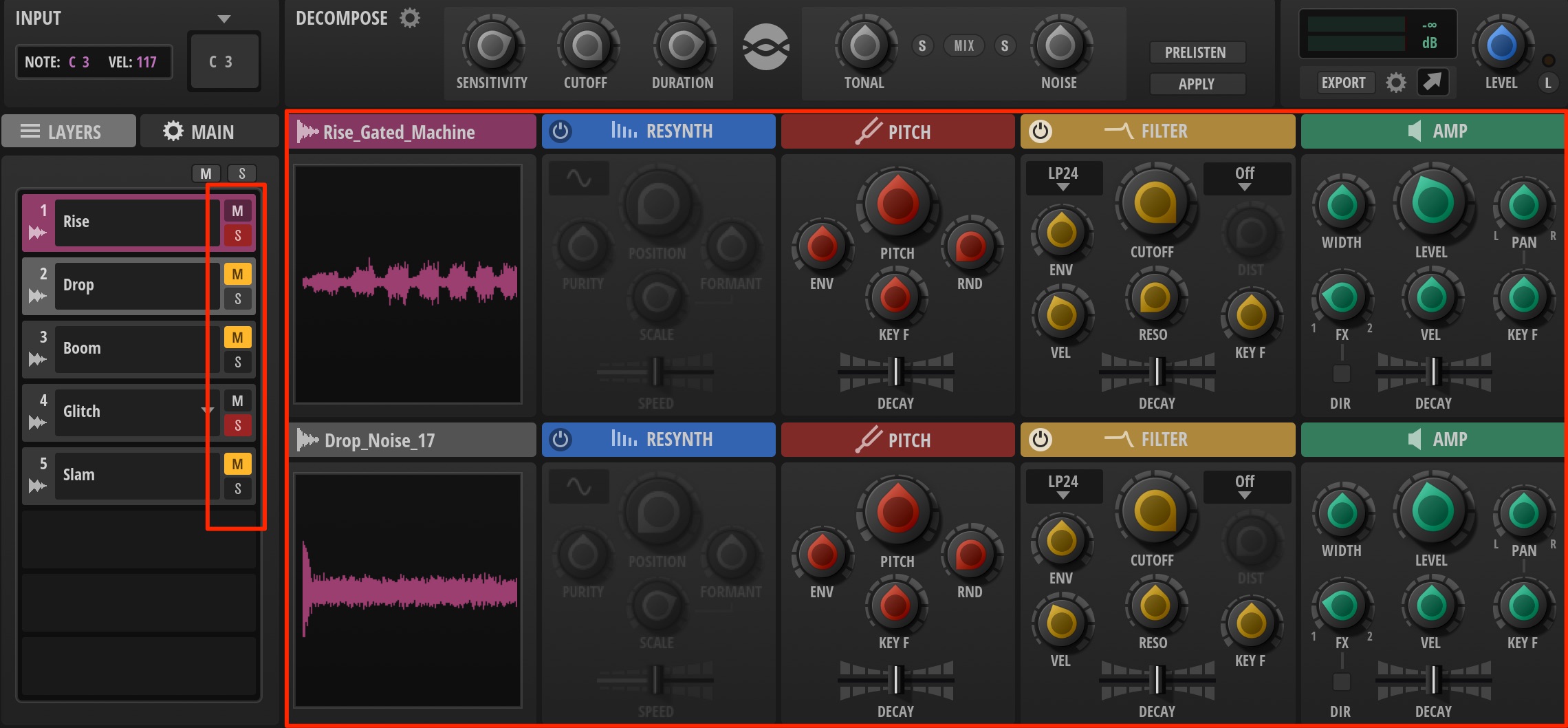Expand the Input dropdown arrow
1568x728 pixels.
point(224,19)
